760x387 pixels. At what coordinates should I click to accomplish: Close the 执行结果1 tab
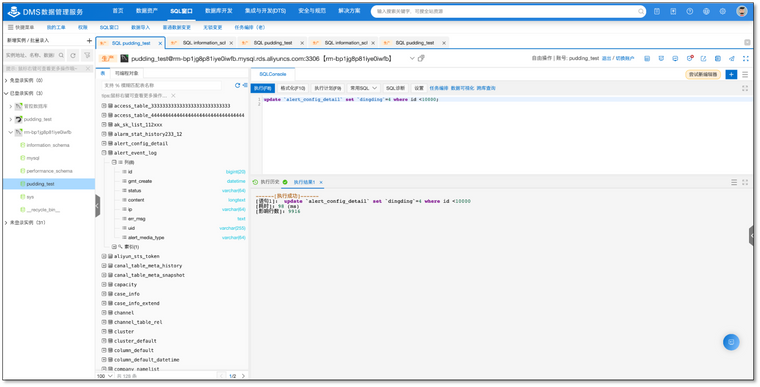(321, 182)
